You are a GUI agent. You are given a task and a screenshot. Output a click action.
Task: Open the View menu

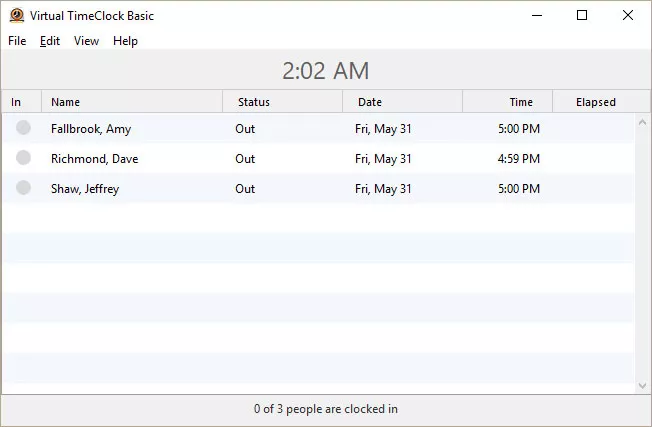coord(86,41)
